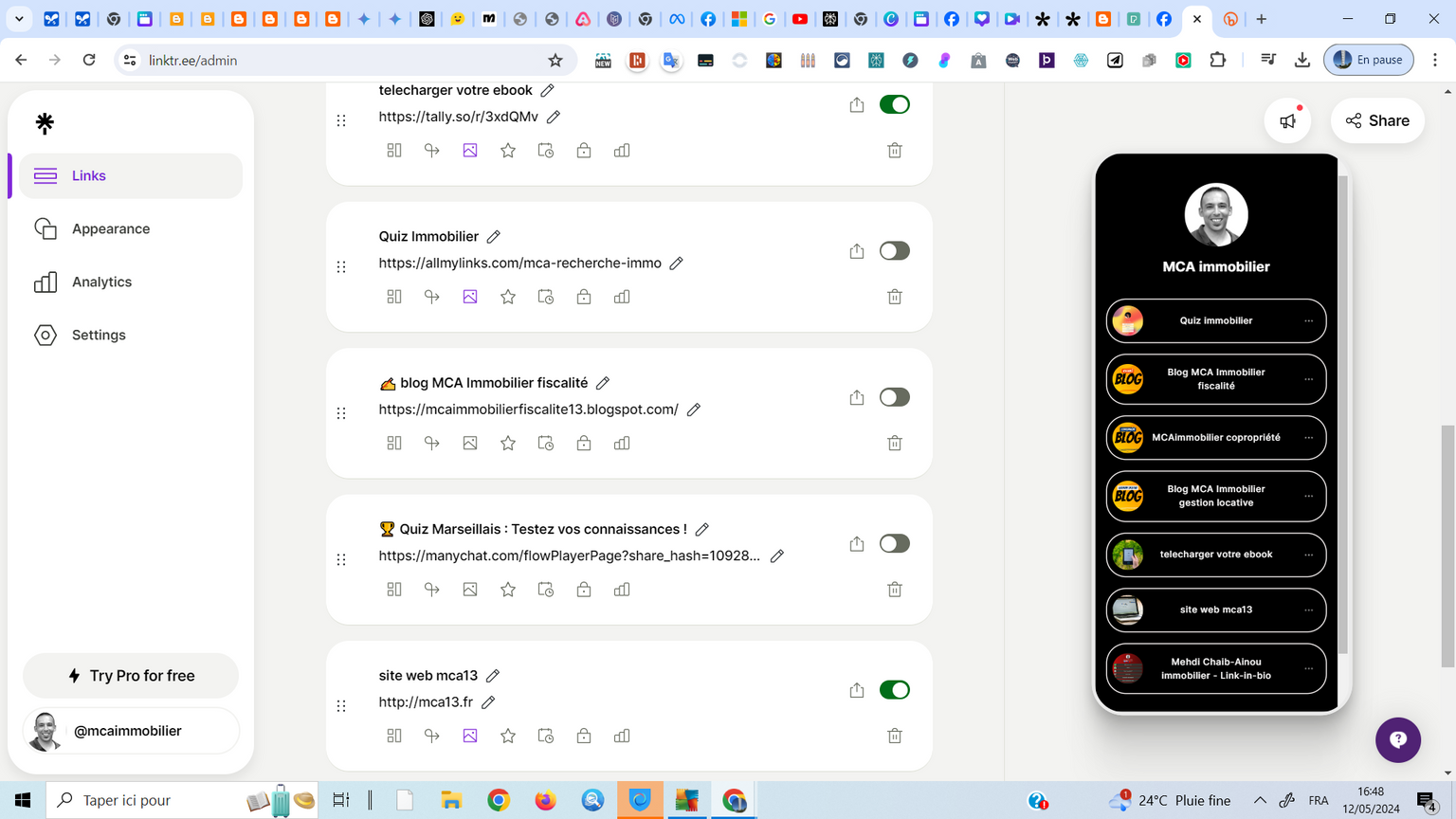Screen dimensions: 1456x819
Task: Click MCAimmobilier copropriété preview link
Action: click(1215, 438)
